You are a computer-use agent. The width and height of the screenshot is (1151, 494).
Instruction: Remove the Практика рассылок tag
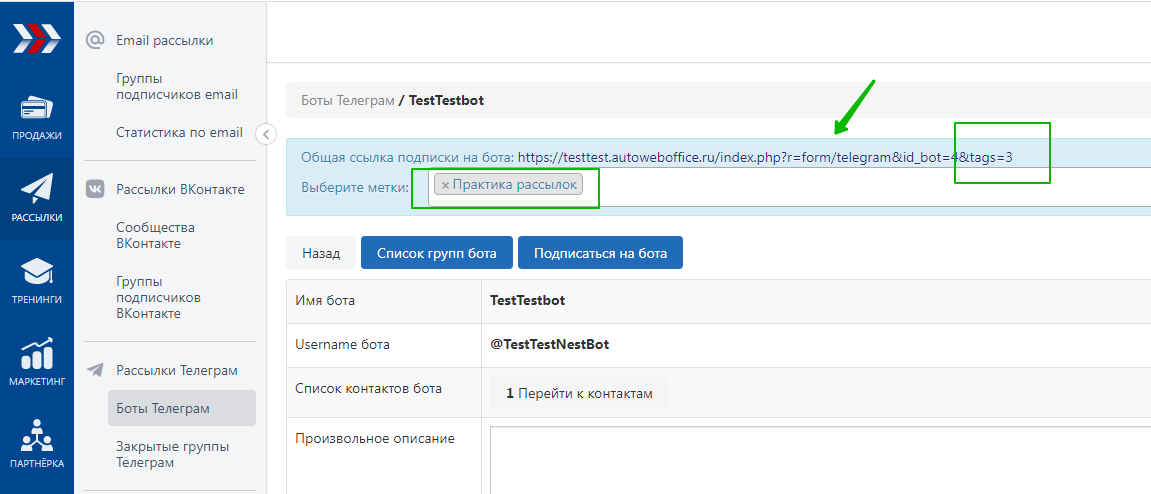[445, 185]
